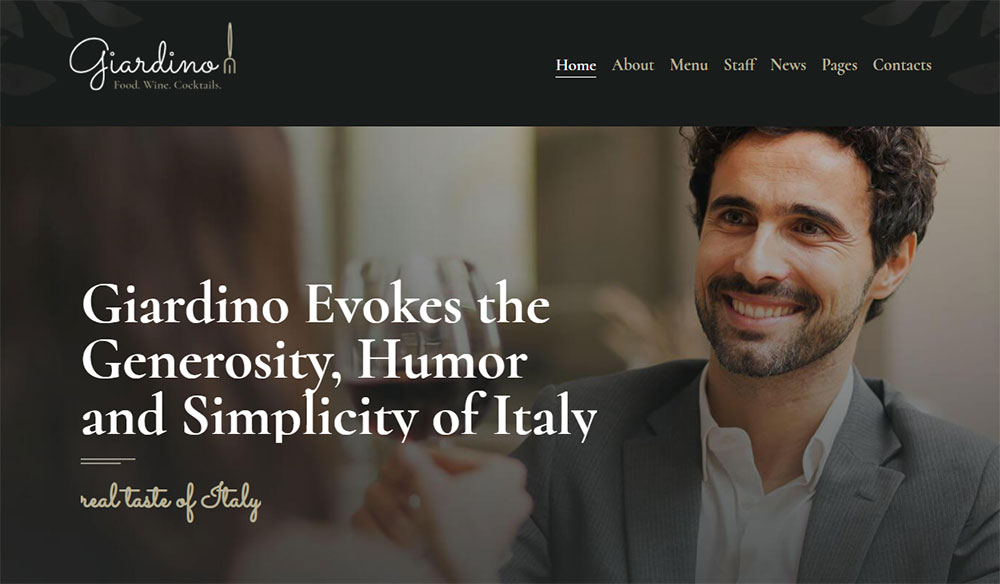Expand the Pages navigation item
This screenshot has width=1000, height=584.
click(x=839, y=66)
